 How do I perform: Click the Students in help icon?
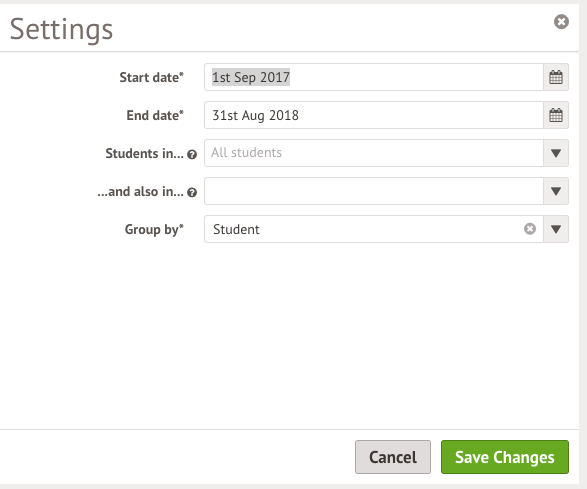(192, 154)
